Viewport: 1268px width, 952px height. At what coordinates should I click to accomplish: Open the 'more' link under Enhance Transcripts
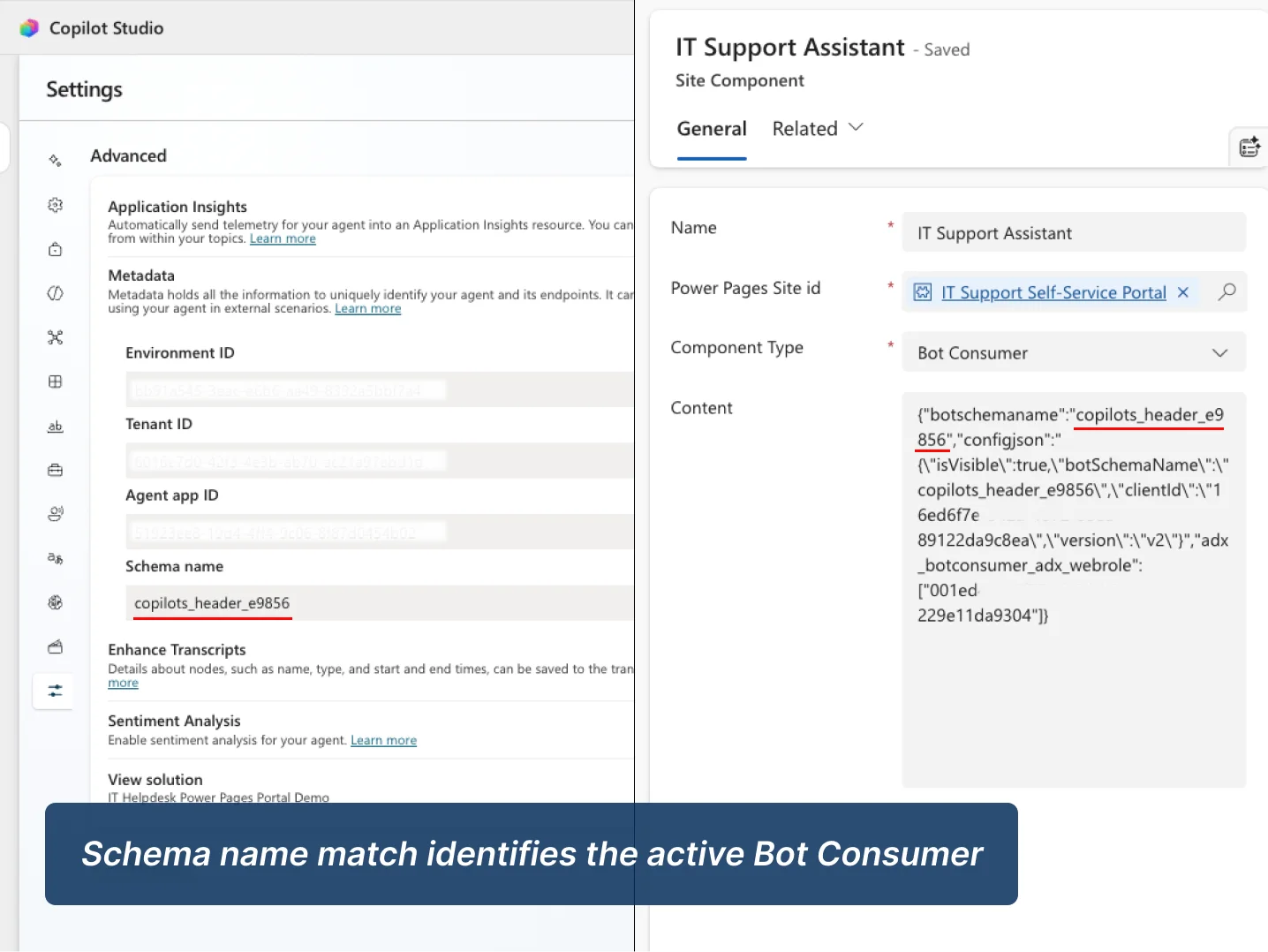(123, 683)
